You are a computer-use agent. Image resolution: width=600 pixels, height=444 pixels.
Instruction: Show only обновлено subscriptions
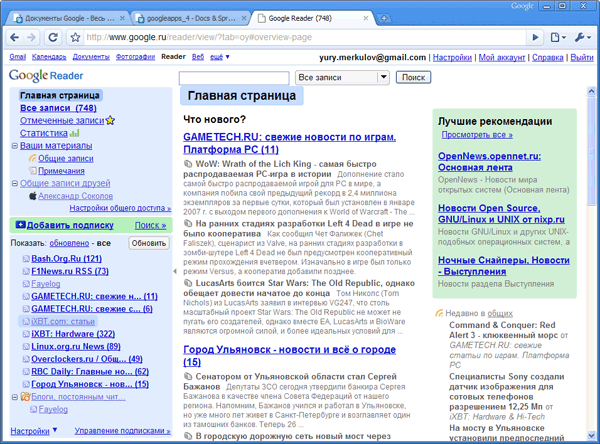tap(69, 243)
